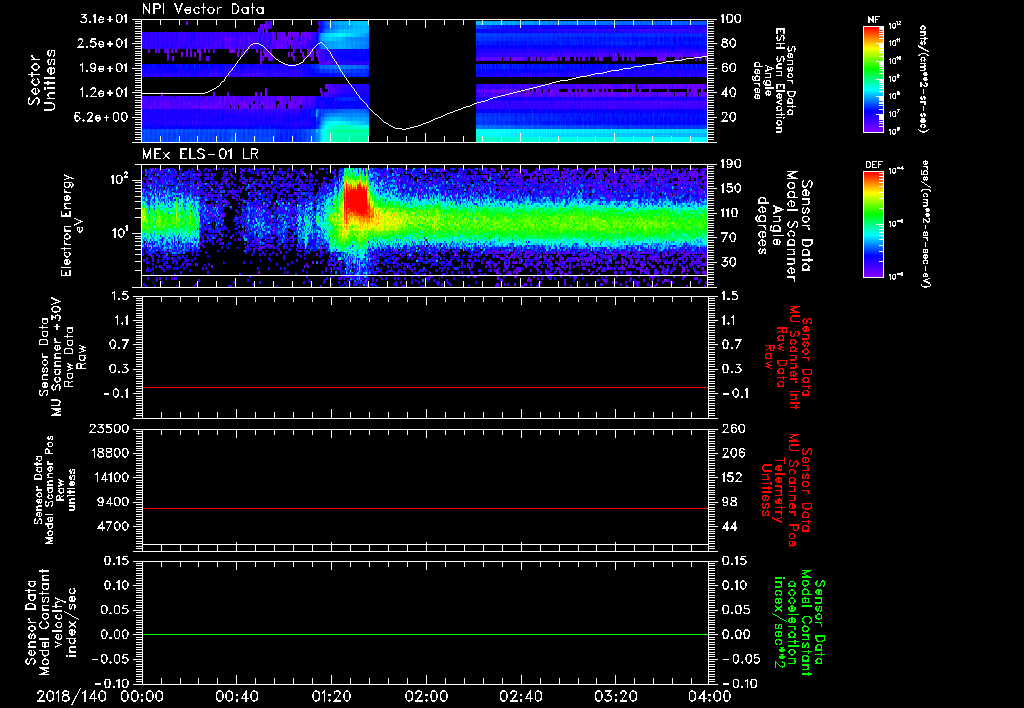Click the '2.5e+01' sector tick value
1024x708 pixels.
coord(105,43)
